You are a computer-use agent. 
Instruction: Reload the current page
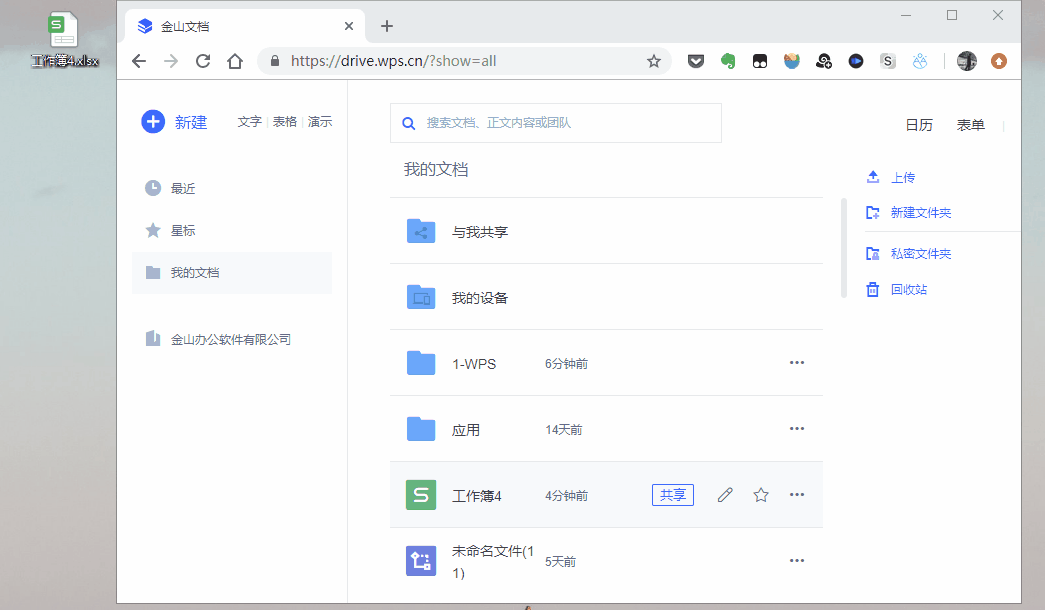tap(203, 61)
